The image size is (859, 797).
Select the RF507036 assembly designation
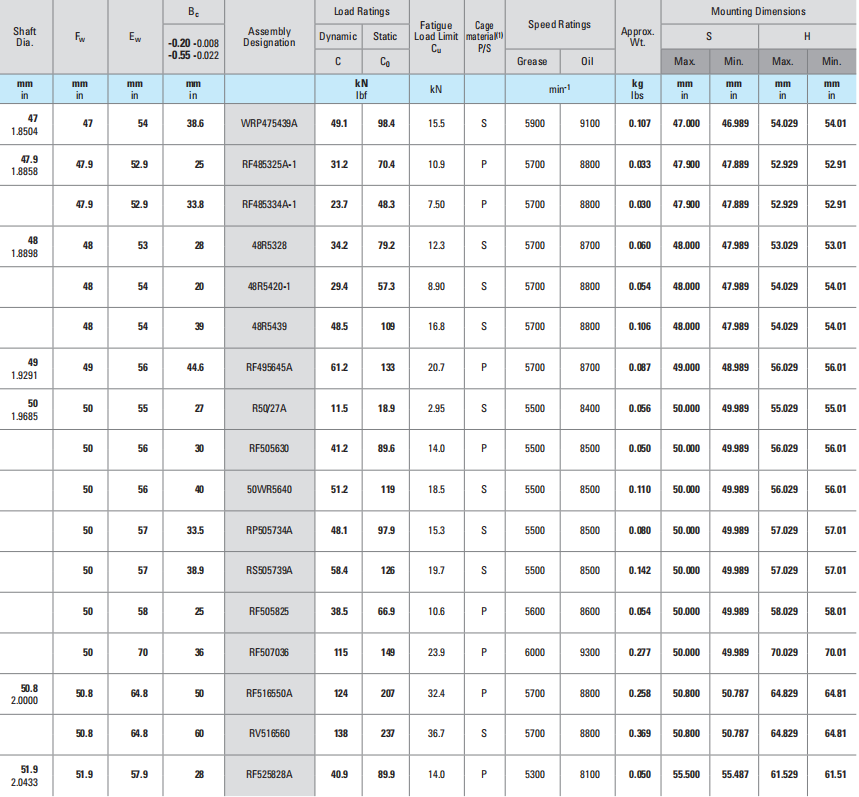point(269,652)
